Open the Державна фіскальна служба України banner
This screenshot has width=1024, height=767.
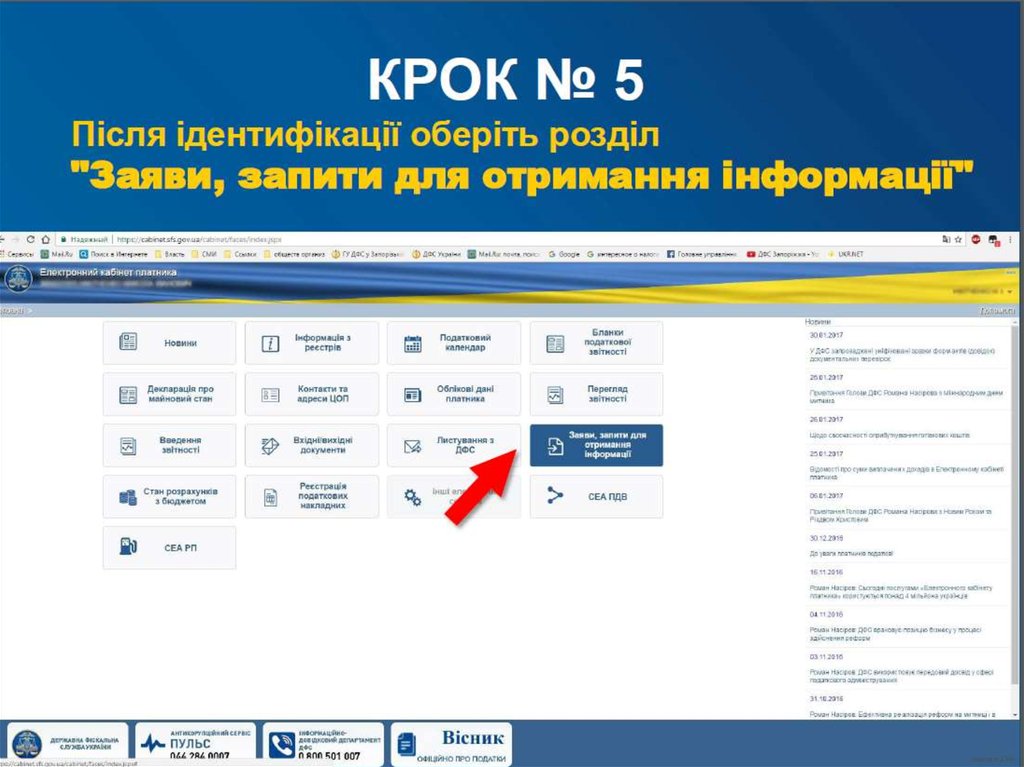click(65, 744)
